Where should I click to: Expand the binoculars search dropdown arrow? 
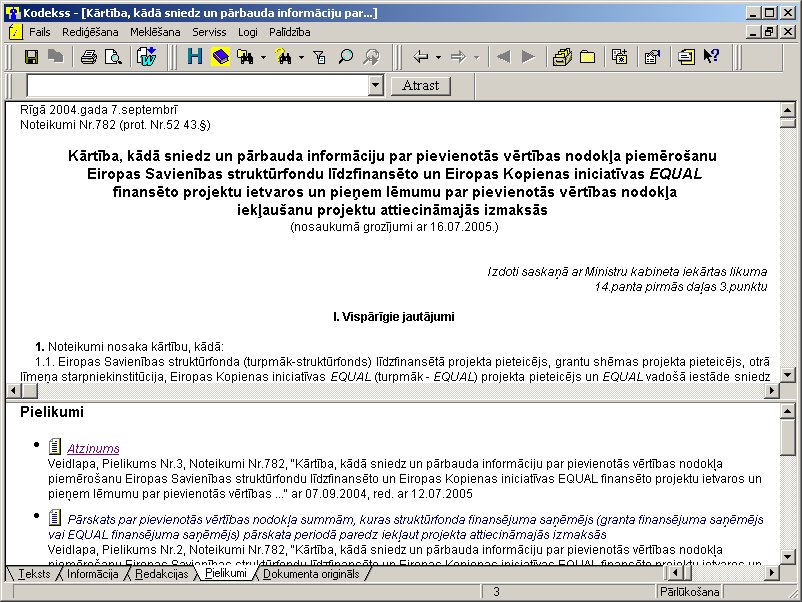[263, 57]
